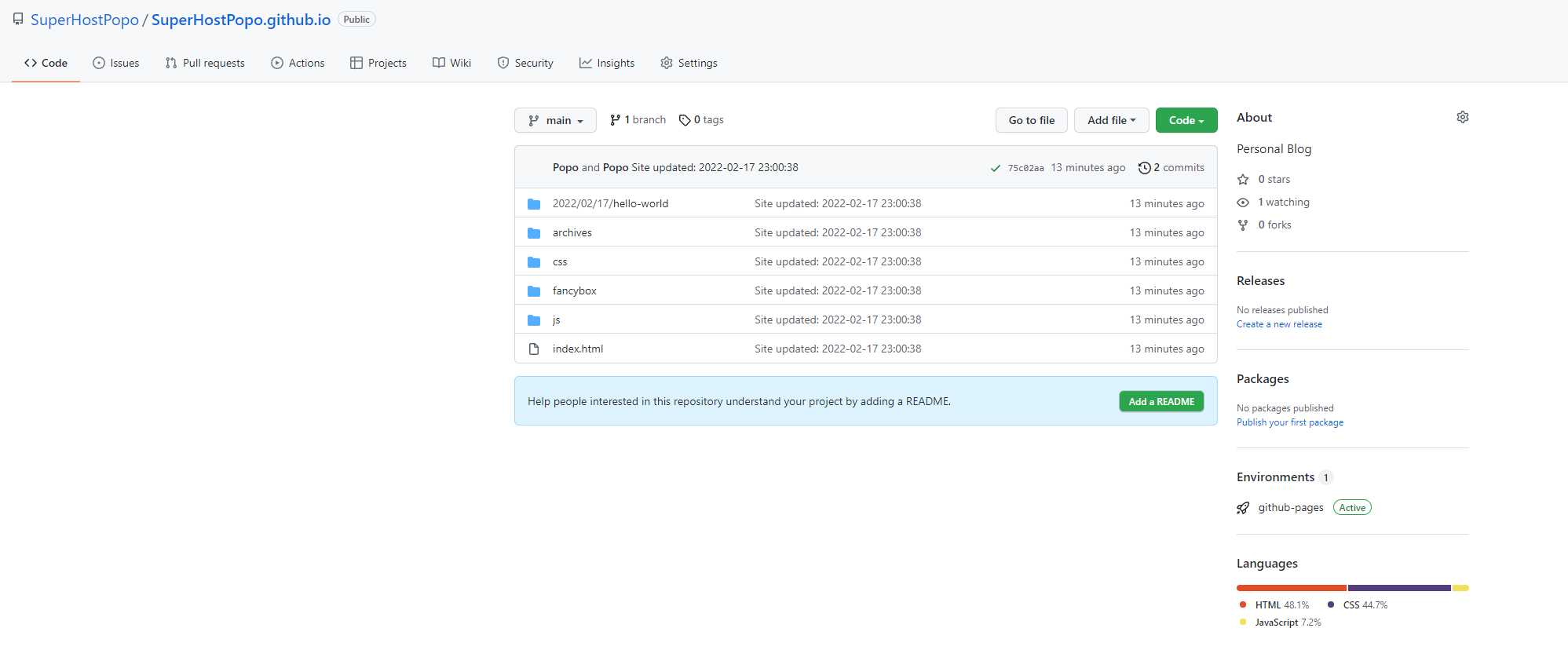Open the Security tab
Image resolution: width=1568 pixels, height=661 pixels.
pyautogui.click(x=525, y=63)
